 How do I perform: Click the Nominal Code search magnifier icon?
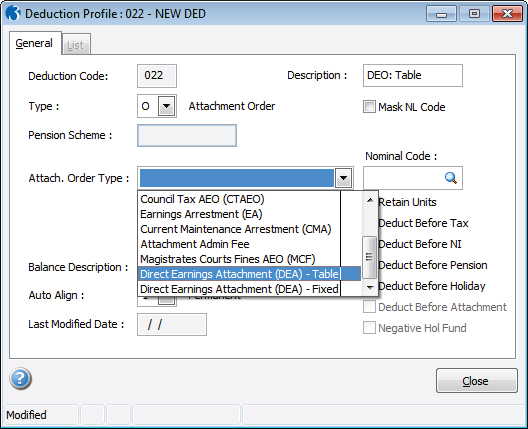[x=451, y=178]
